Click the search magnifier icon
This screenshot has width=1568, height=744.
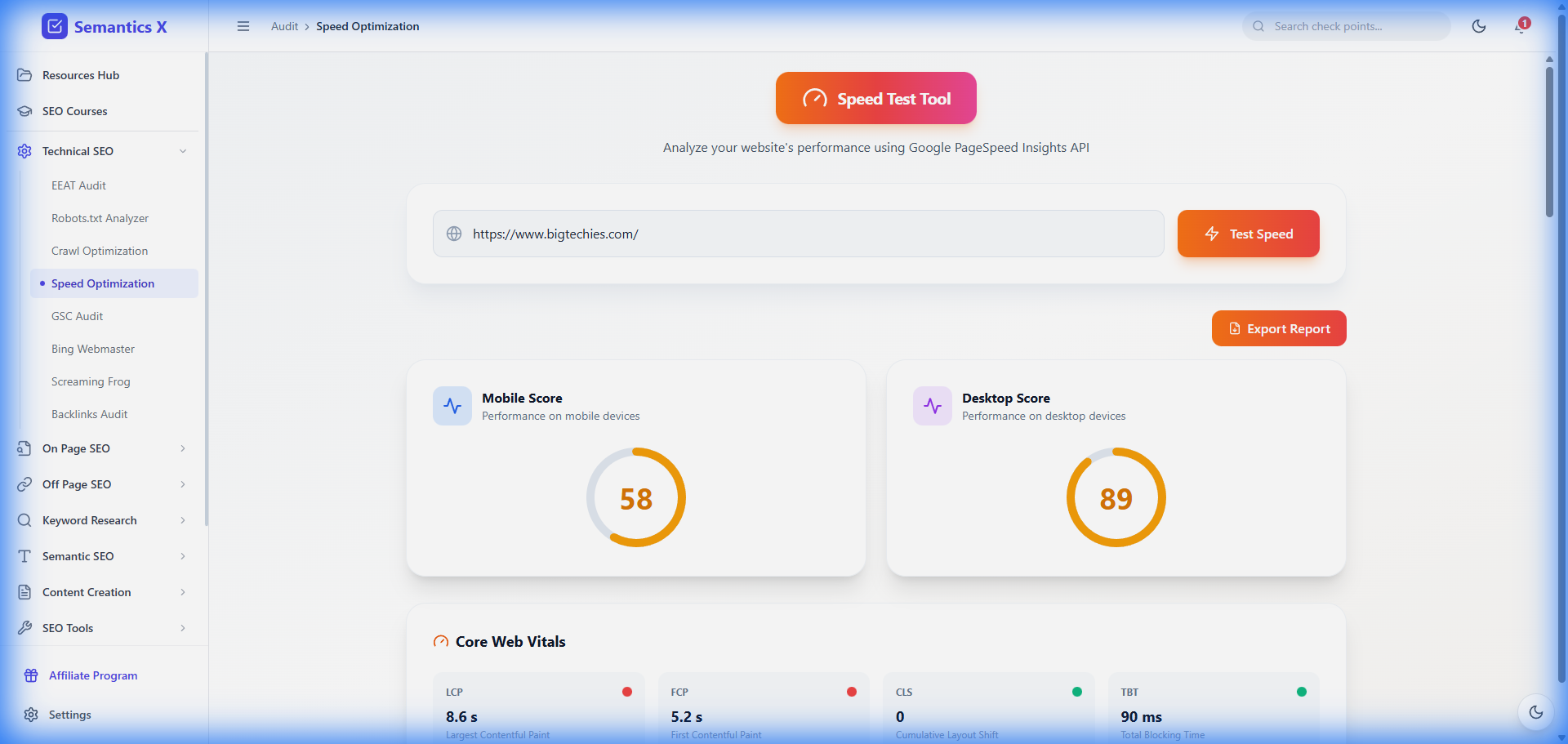click(x=1258, y=26)
